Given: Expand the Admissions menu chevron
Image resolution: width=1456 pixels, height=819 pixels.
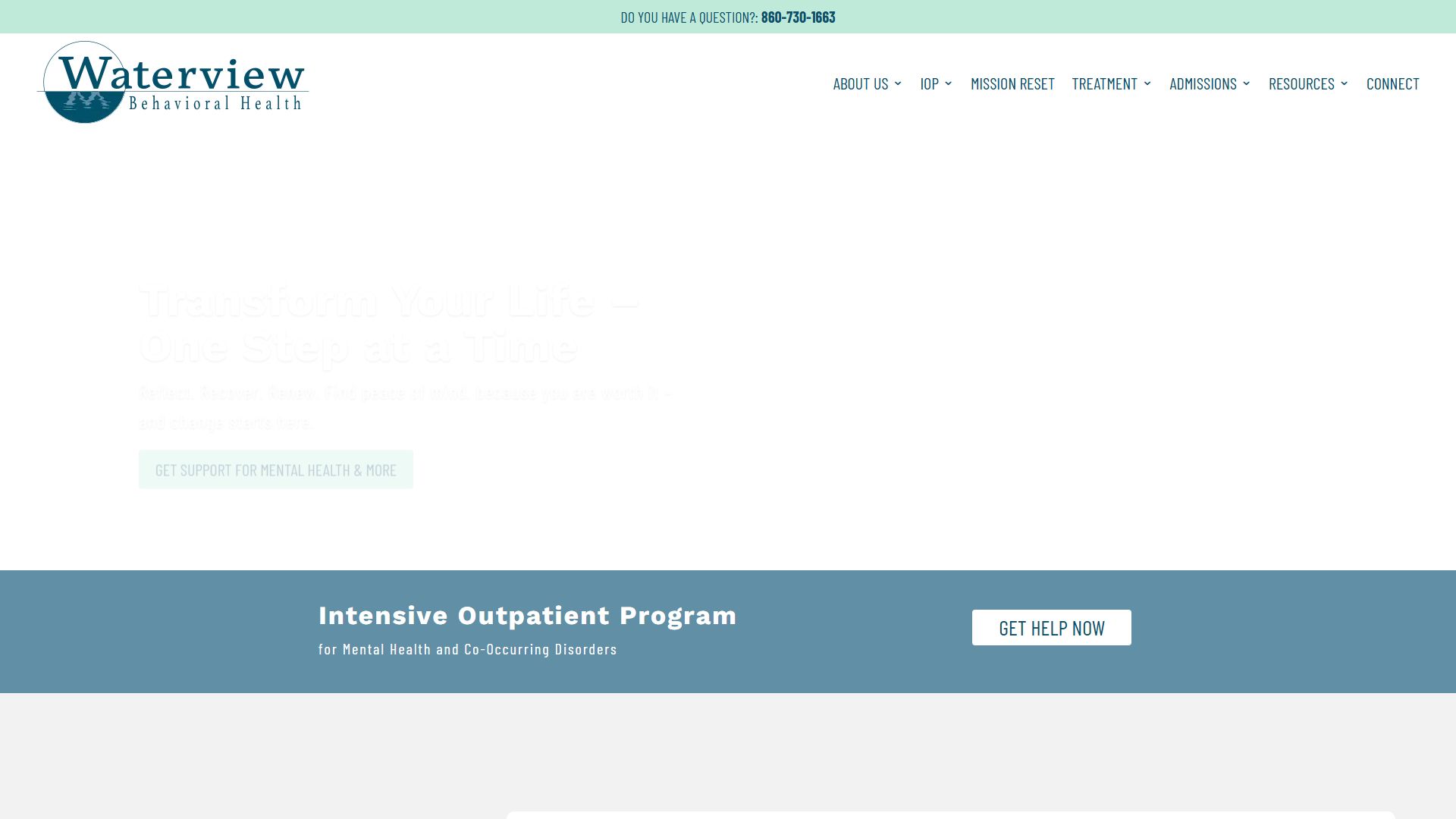Looking at the screenshot, I should tap(1246, 83).
